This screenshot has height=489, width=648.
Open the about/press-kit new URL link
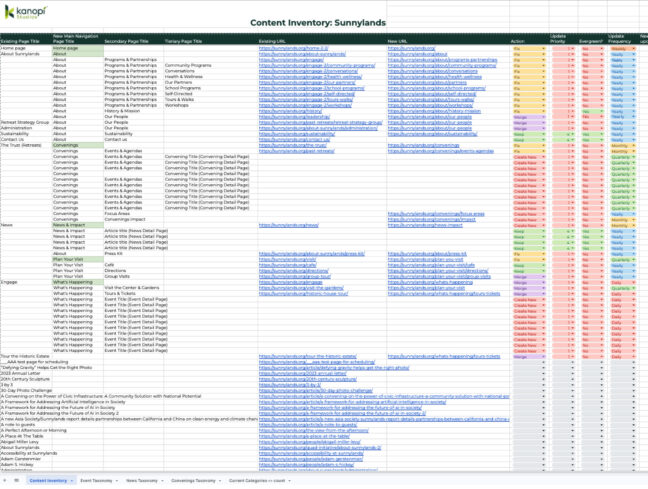[x=427, y=254]
